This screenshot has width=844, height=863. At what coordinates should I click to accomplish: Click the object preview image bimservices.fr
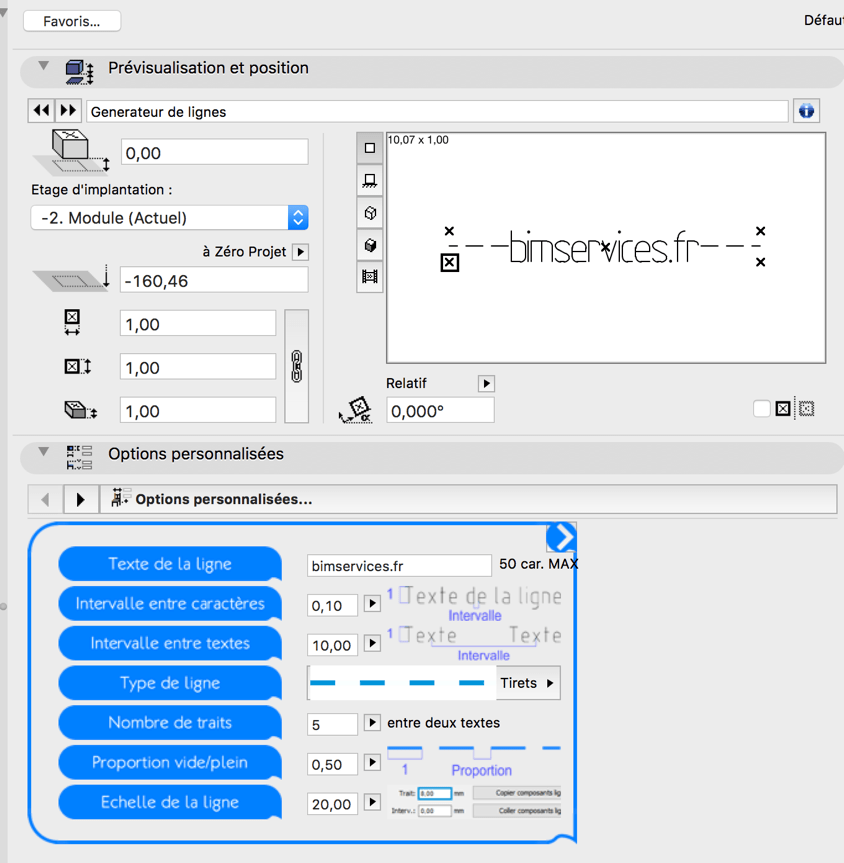click(x=606, y=248)
